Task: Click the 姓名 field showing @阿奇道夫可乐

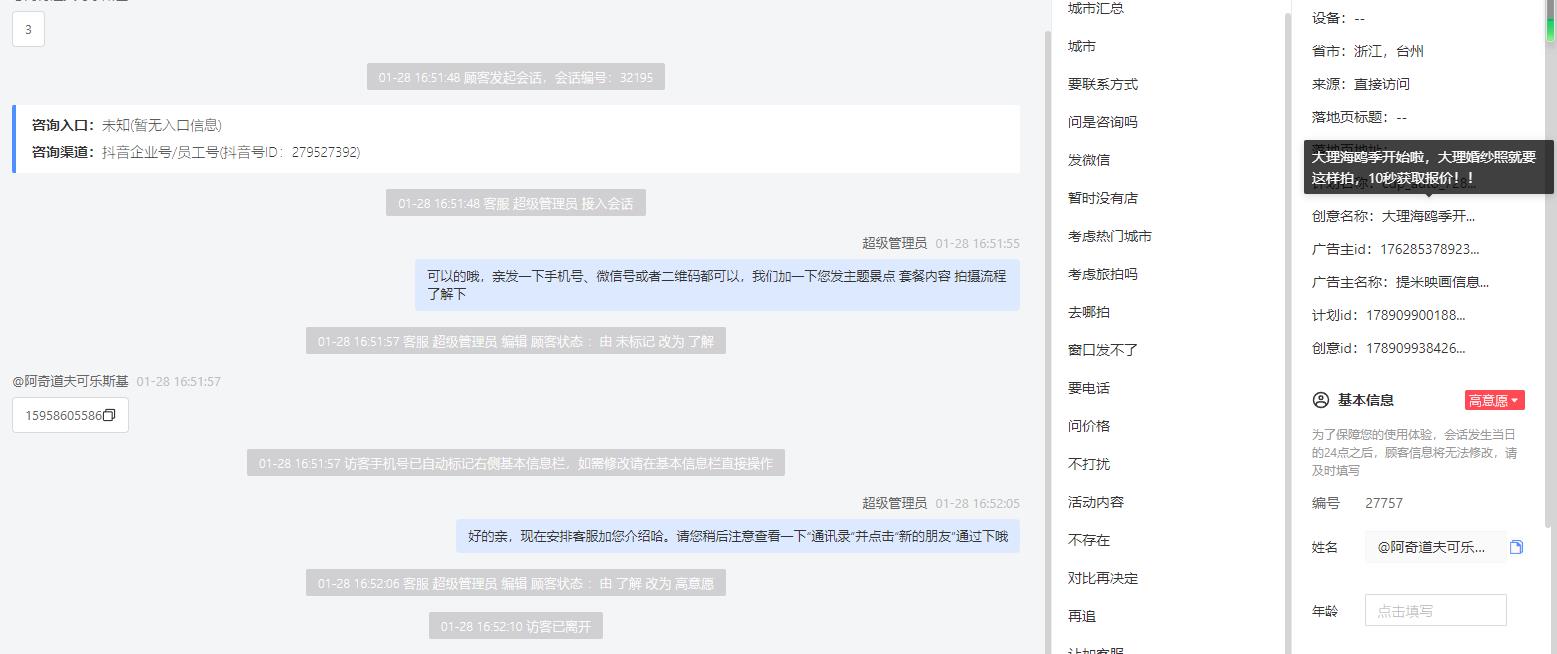Action: coord(1436,547)
